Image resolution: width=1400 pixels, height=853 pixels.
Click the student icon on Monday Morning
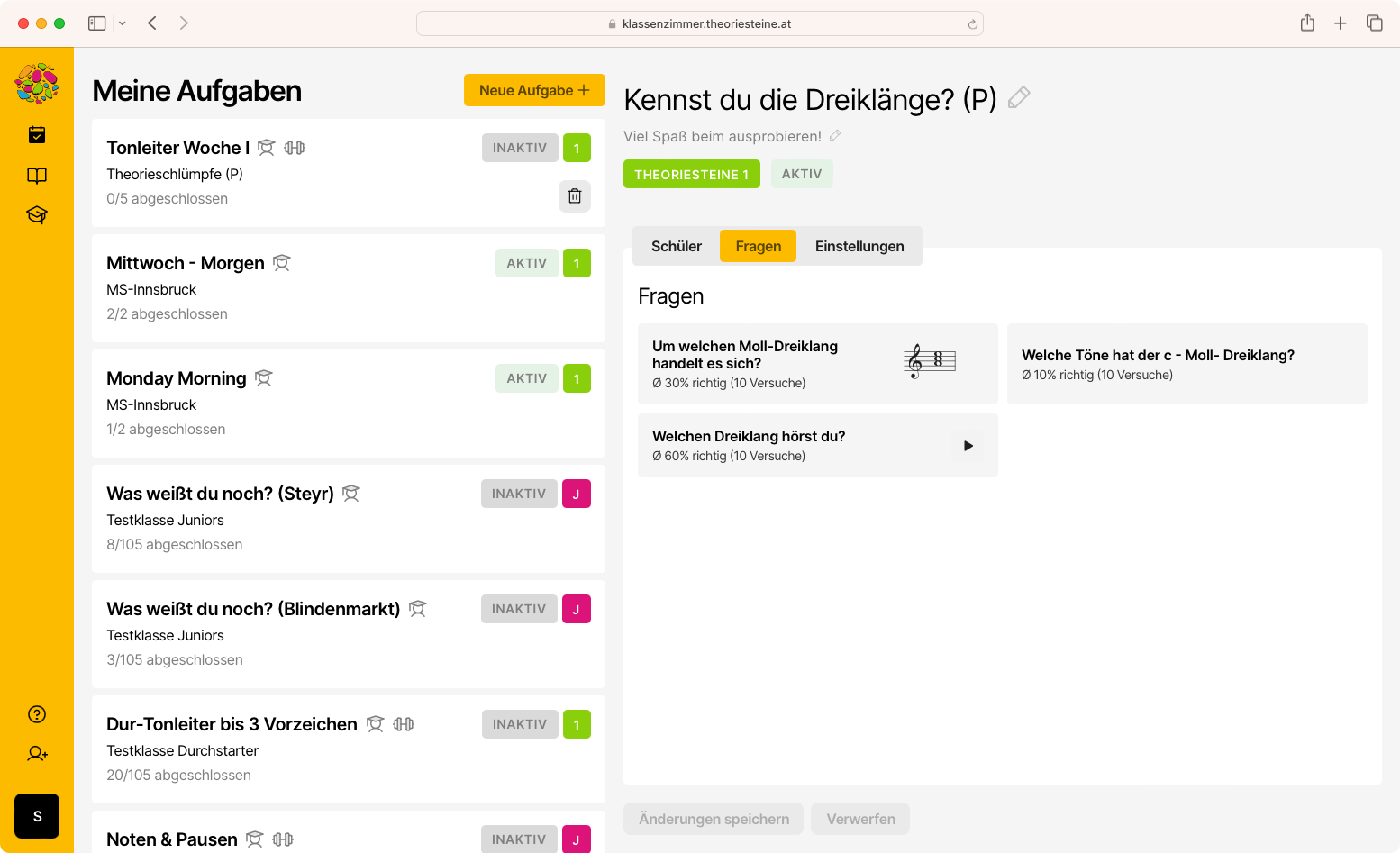tap(263, 378)
